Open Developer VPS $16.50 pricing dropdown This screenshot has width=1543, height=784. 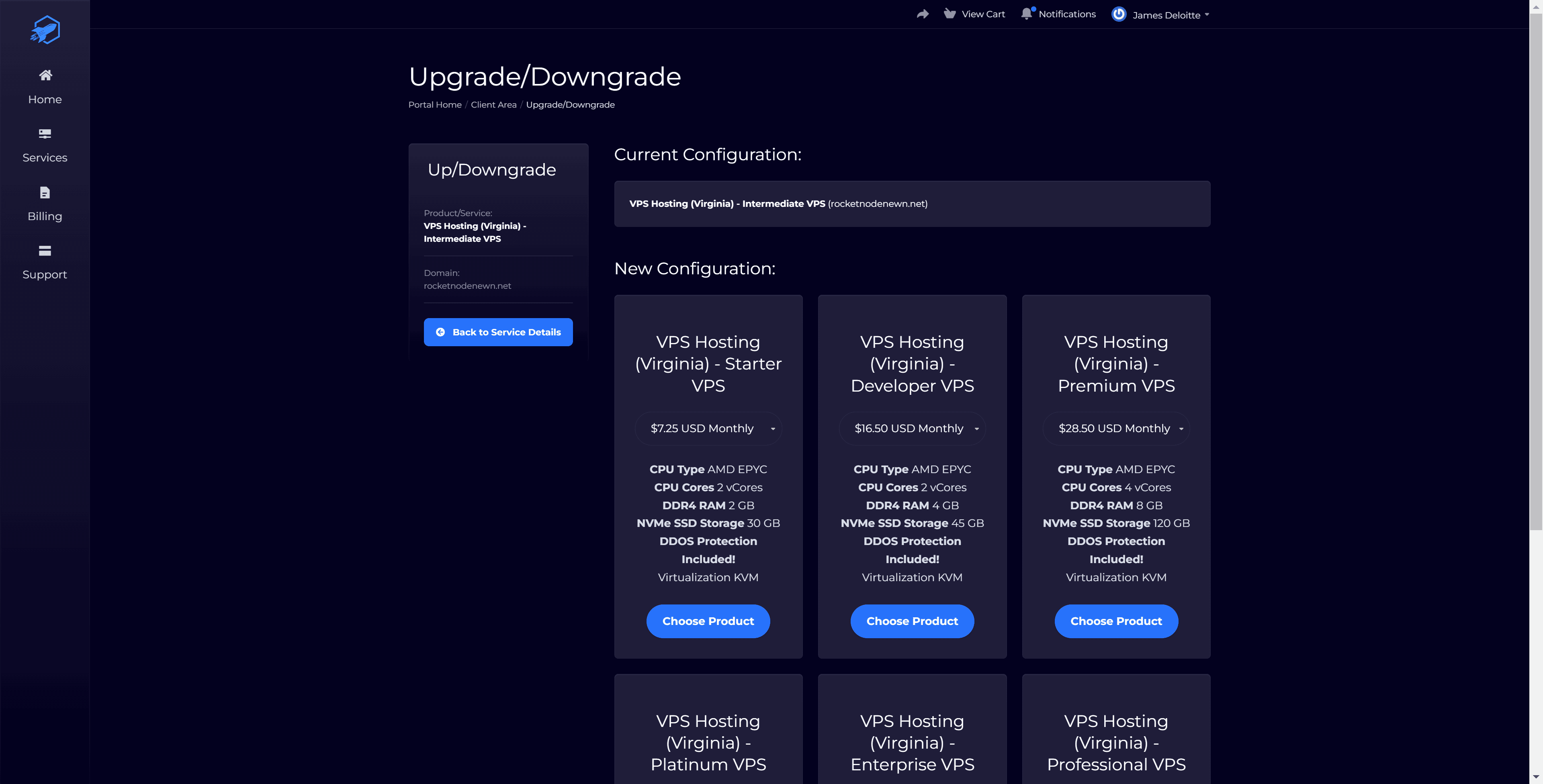(912, 428)
